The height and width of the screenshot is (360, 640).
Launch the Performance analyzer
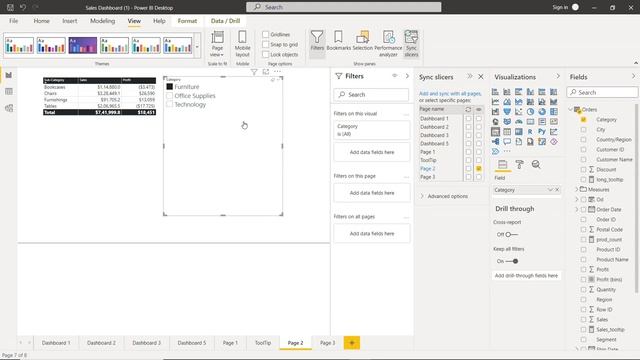click(x=388, y=43)
